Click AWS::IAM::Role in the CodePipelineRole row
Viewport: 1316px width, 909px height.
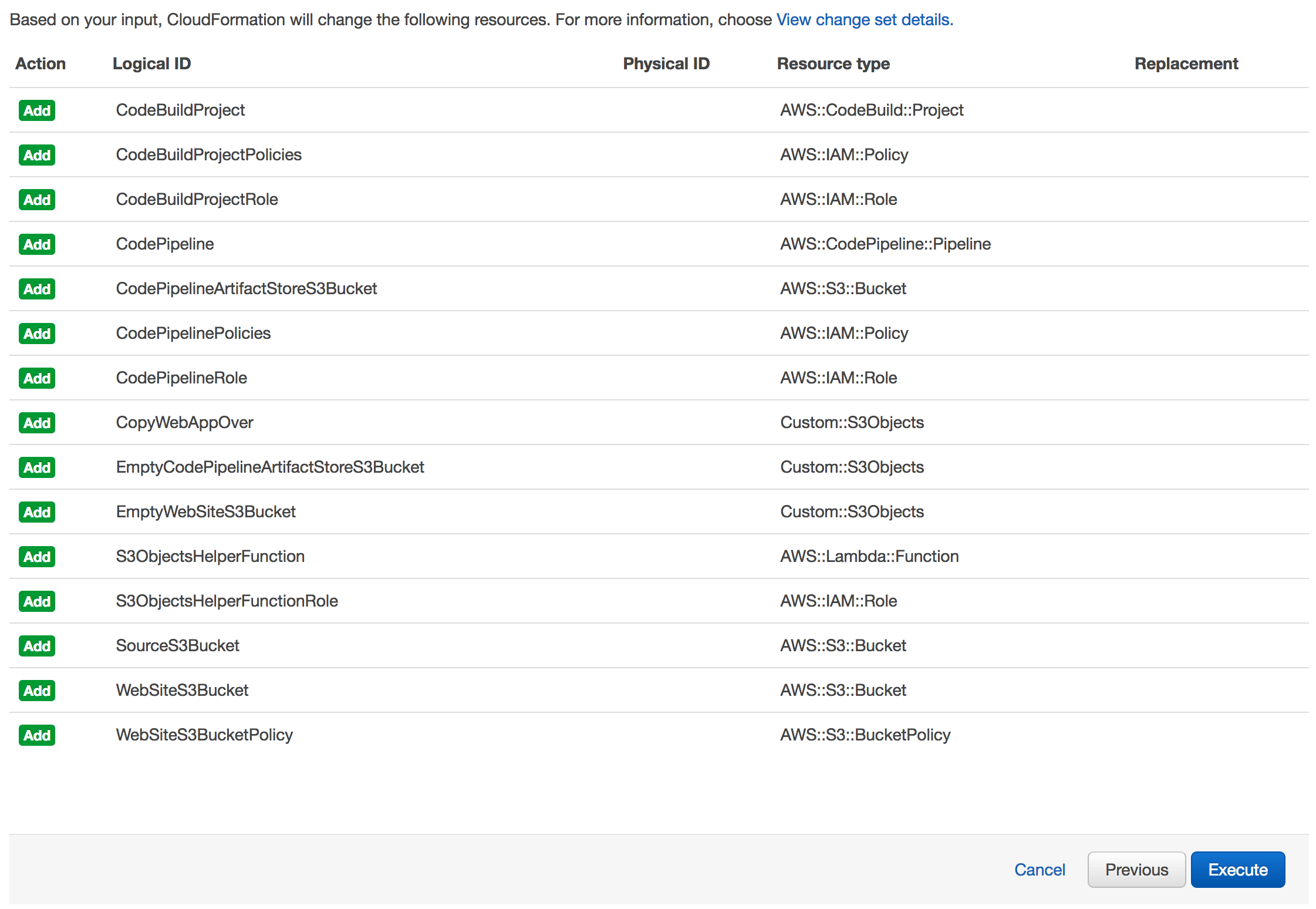click(838, 378)
